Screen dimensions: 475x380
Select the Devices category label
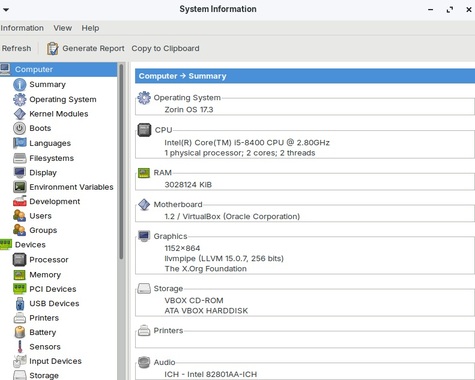[x=30, y=245]
